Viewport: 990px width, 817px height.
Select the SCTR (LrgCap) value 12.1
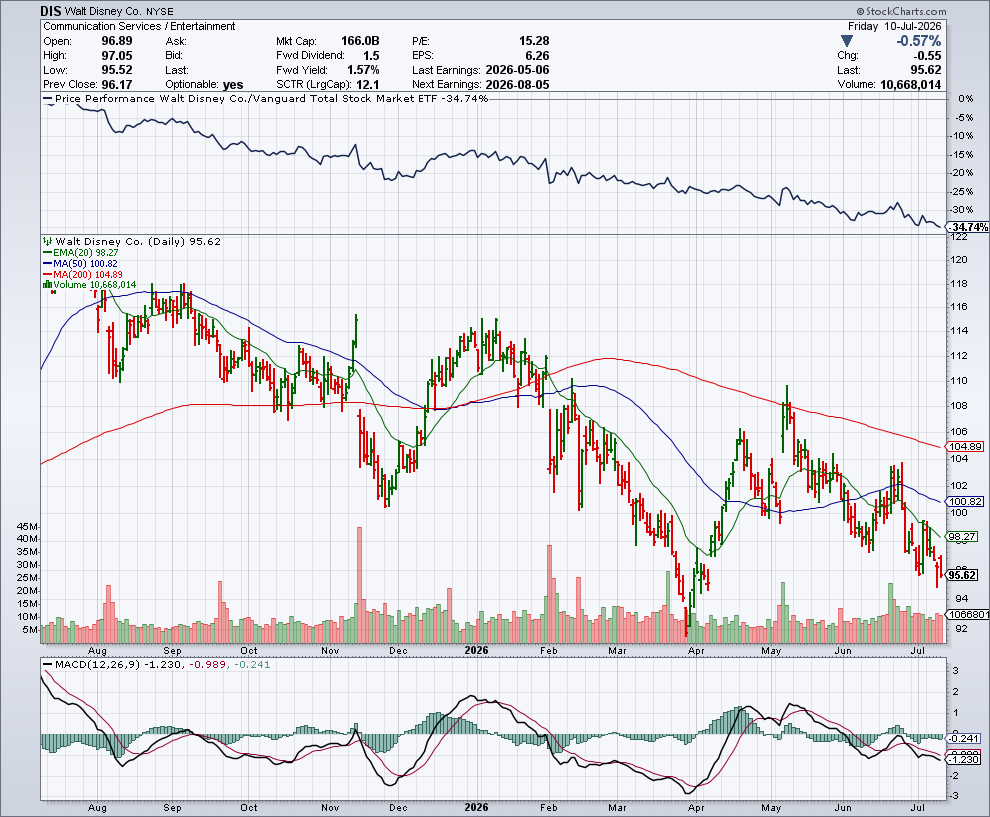click(x=367, y=84)
